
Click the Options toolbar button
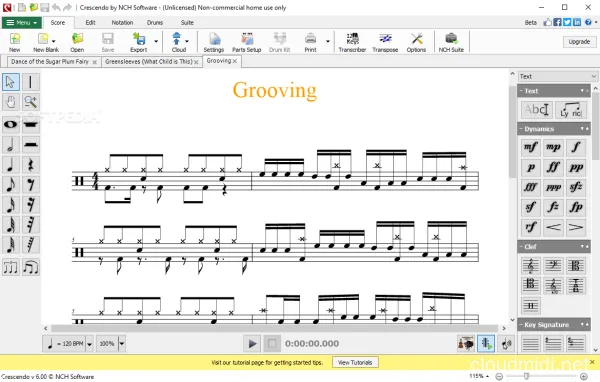[x=416, y=42]
